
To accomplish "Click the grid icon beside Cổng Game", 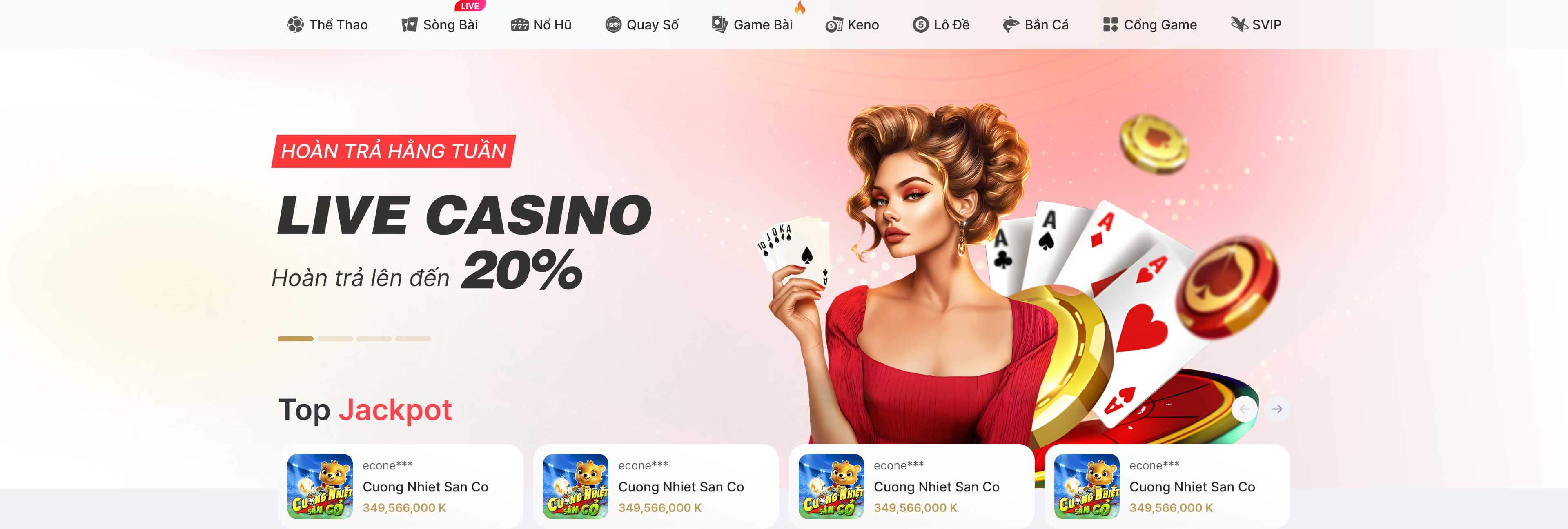I will point(1110,25).
